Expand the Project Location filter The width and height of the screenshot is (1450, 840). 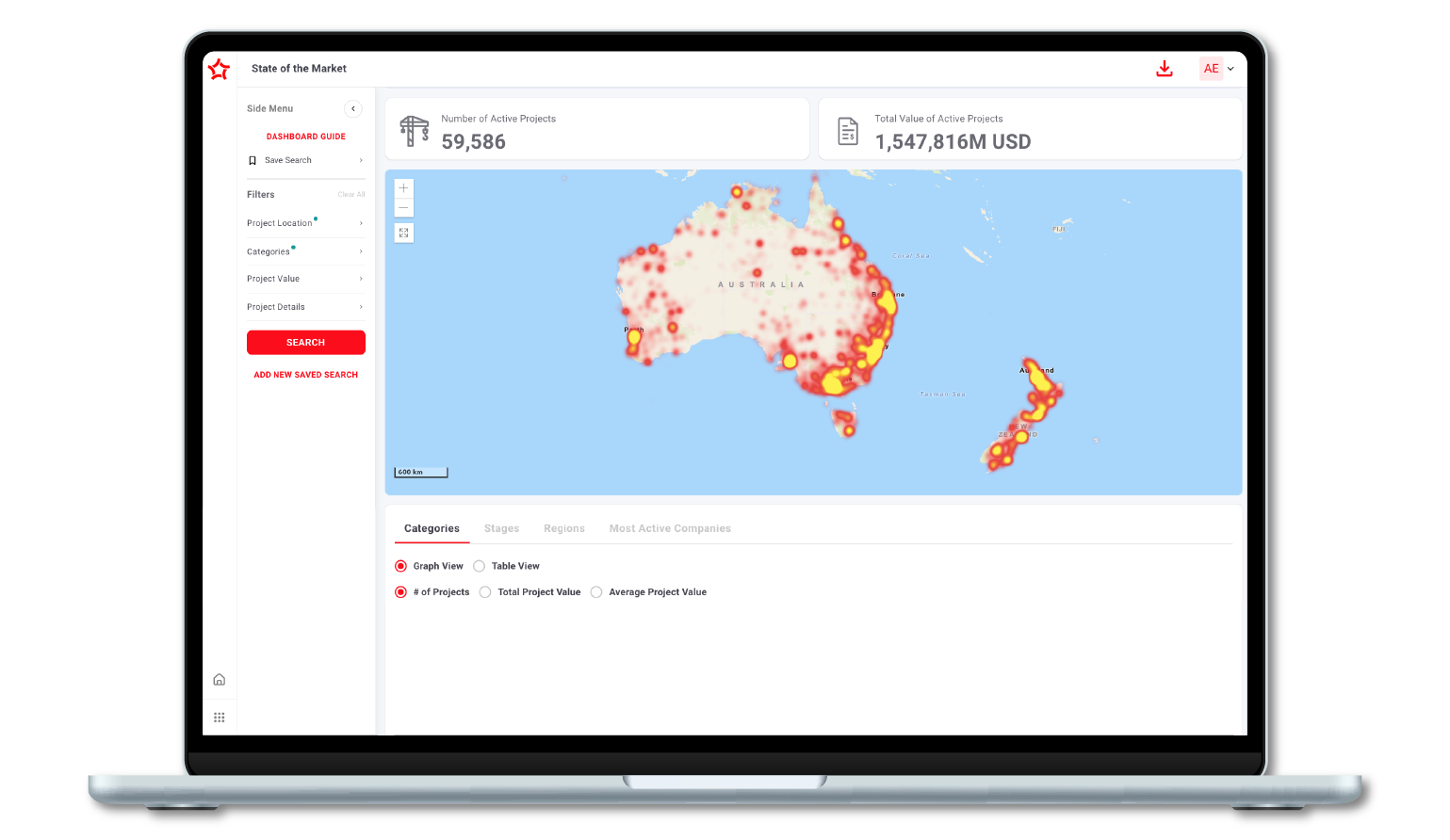click(304, 223)
